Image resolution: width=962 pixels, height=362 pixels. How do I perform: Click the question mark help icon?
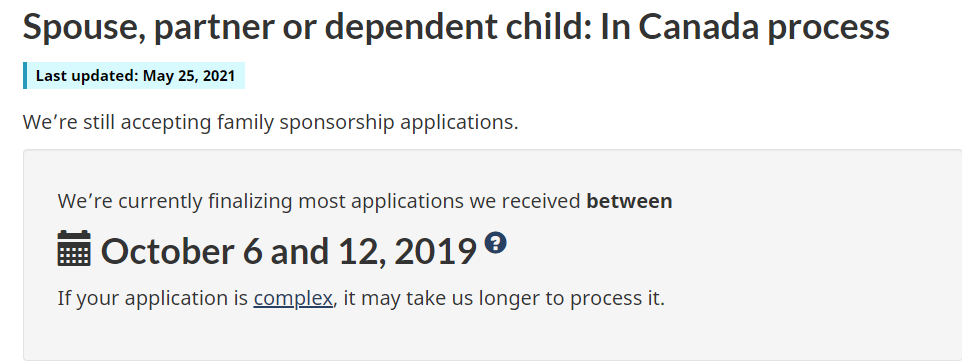click(495, 243)
